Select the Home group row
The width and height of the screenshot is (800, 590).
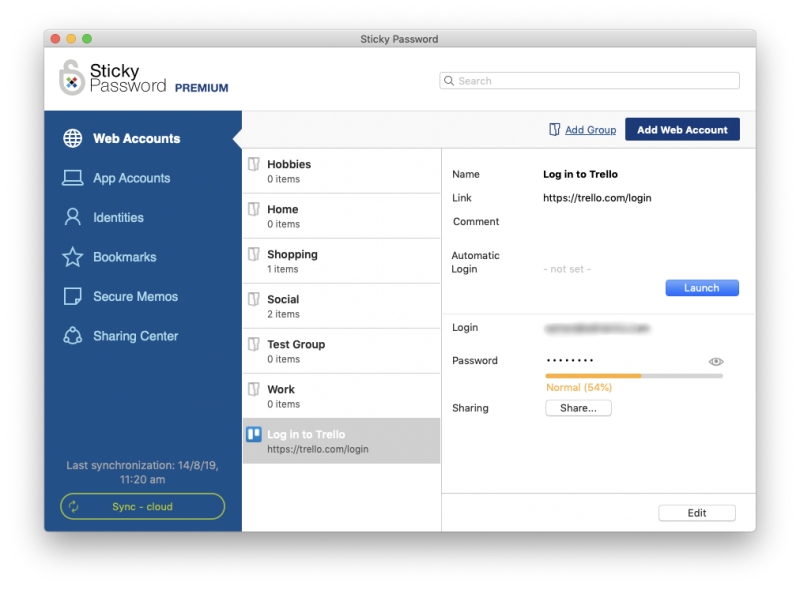(341, 216)
